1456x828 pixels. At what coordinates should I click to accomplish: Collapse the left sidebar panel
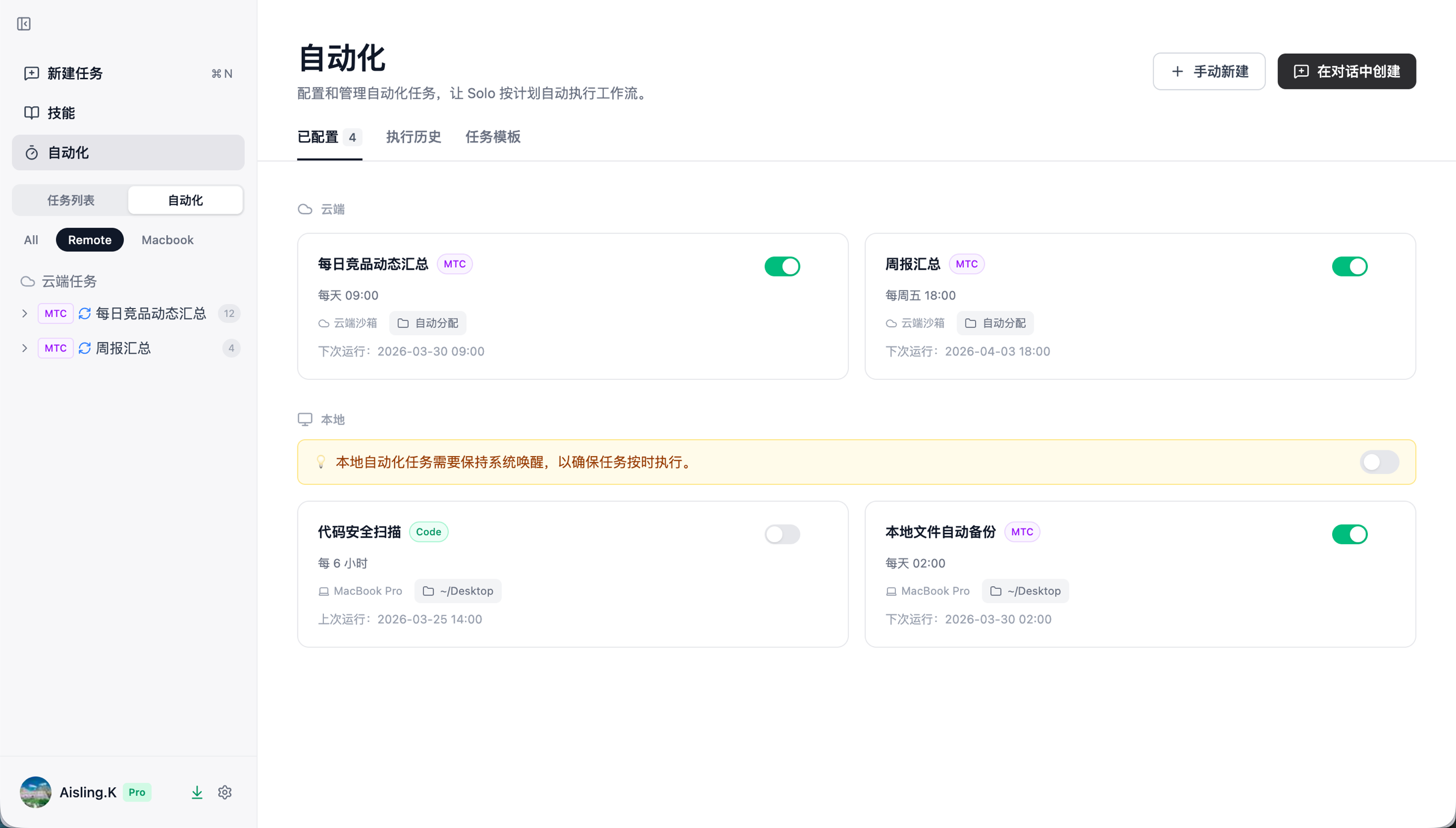click(x=24, y=24)
